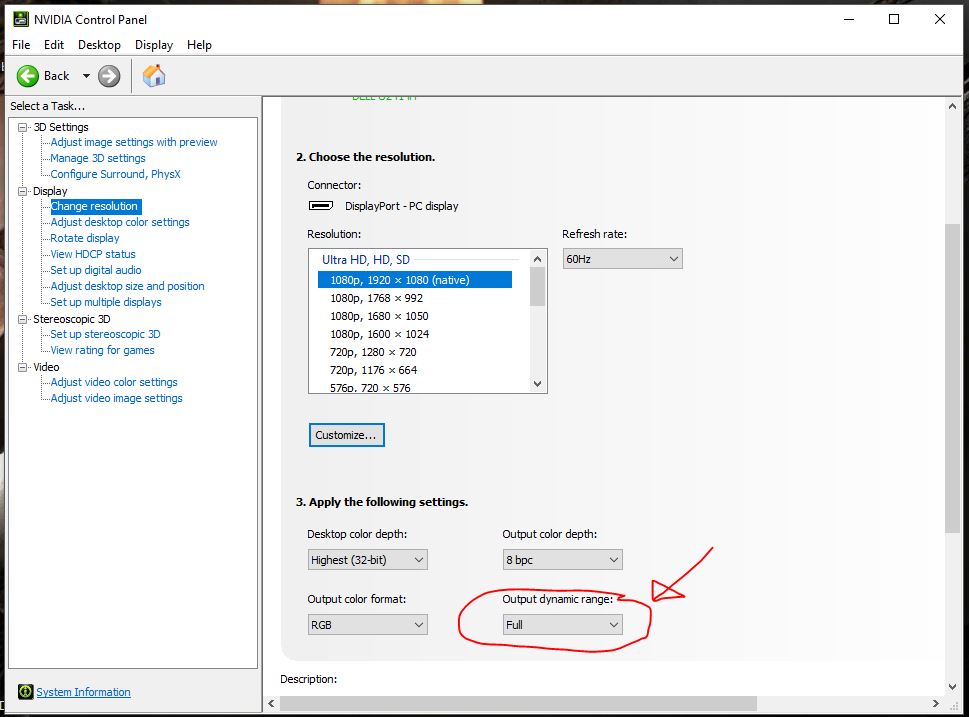
Task: Open the Help menu
Action: 199,45
